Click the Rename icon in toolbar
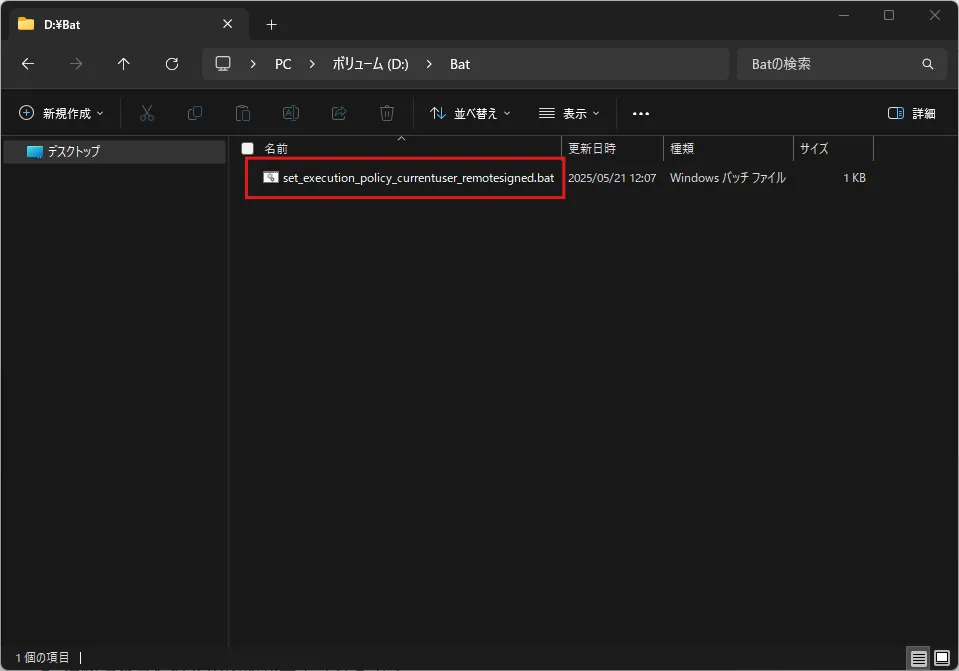 tap(291, 113)
